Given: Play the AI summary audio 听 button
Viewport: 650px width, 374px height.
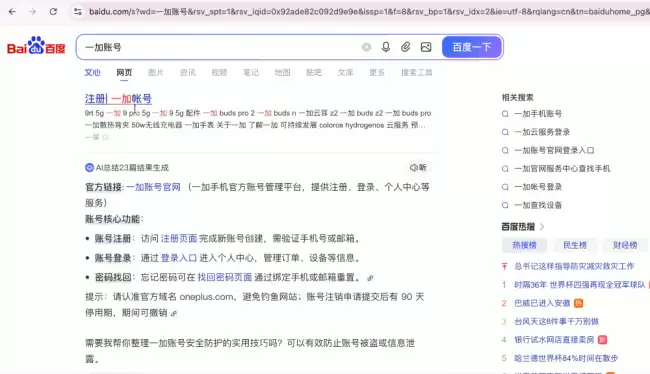Looking at the screenshot, I should [x=418, y=168].
